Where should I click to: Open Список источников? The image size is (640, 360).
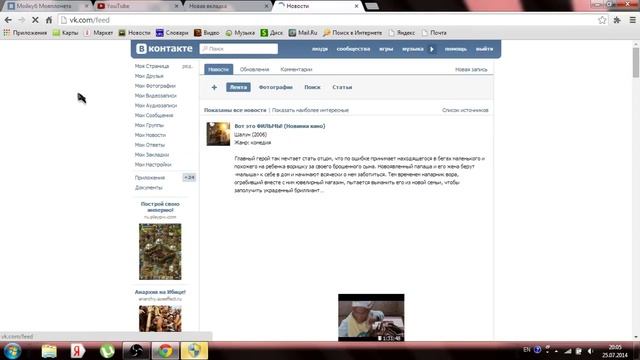tap(465, 110)
